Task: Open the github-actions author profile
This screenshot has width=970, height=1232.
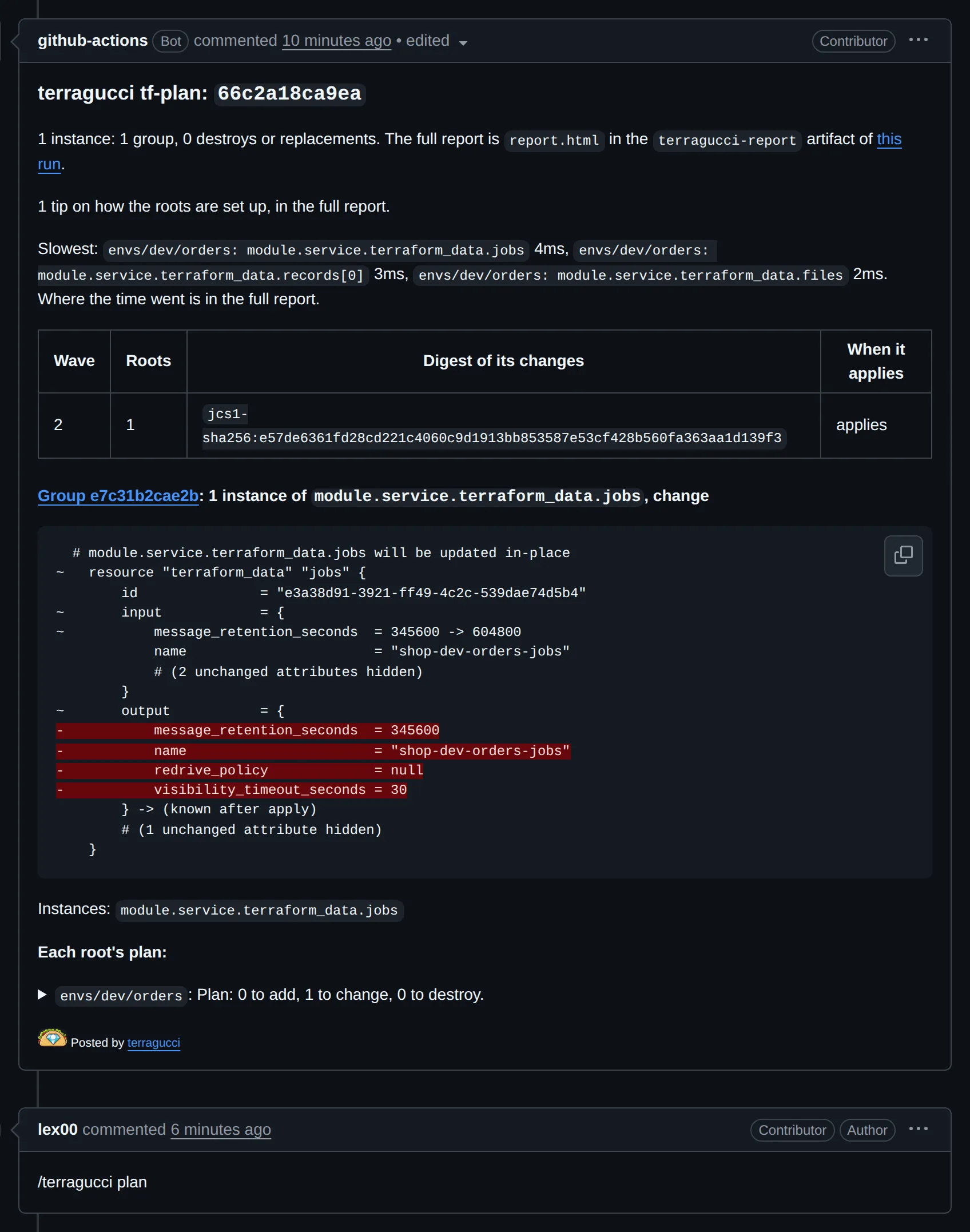Action: pyautogui.click(x=93, y=41)
